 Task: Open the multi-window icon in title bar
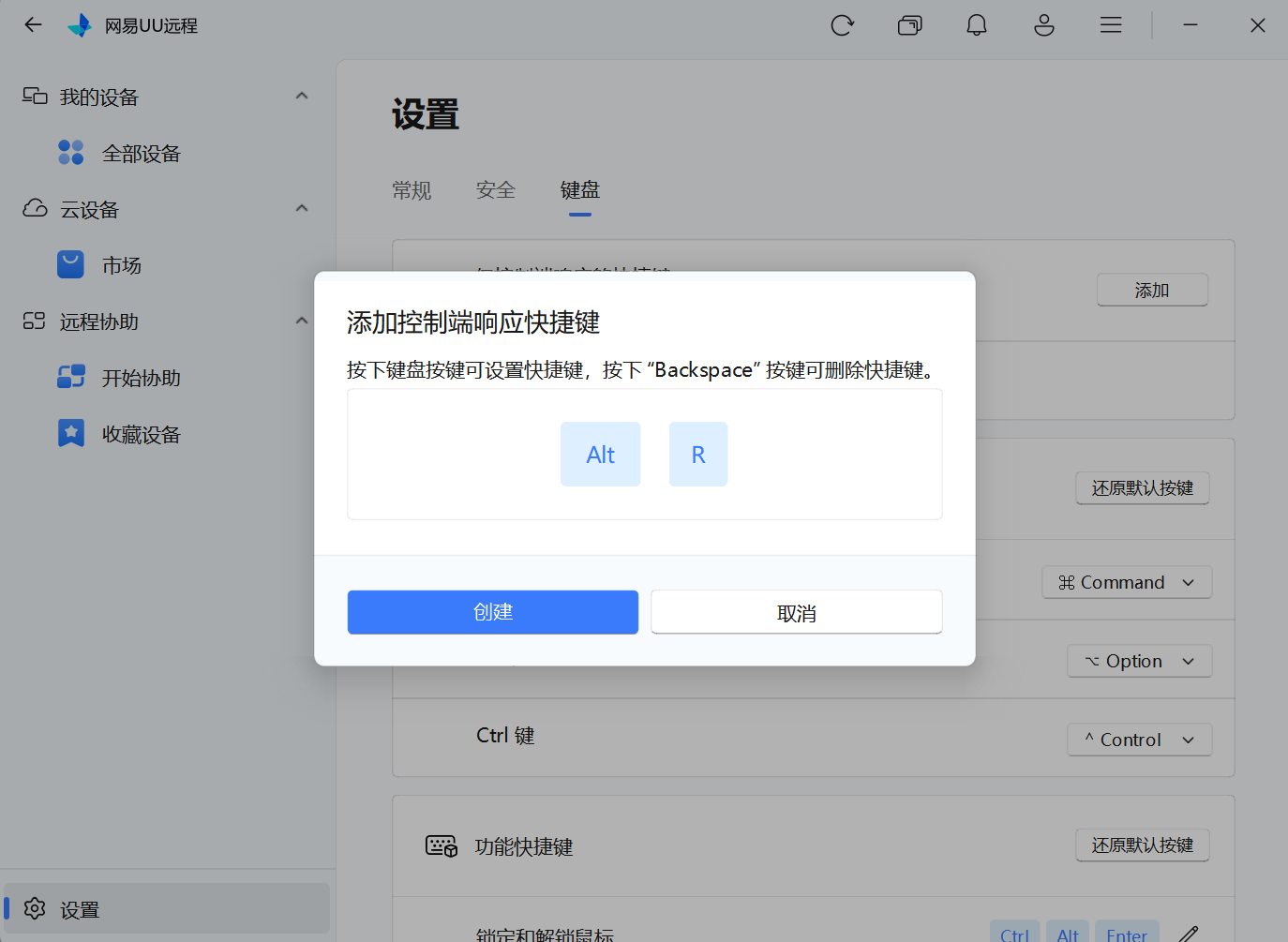coord(910,25)
